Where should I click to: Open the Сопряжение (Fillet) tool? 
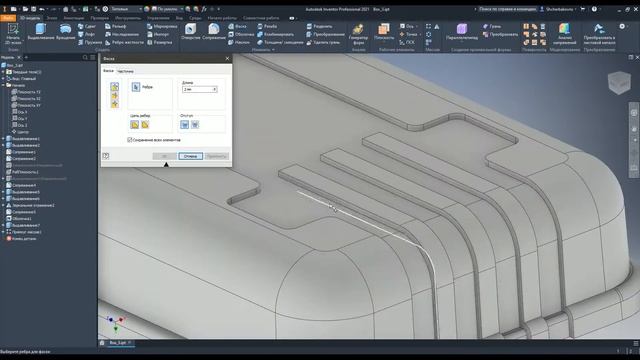tap(214, 32)
